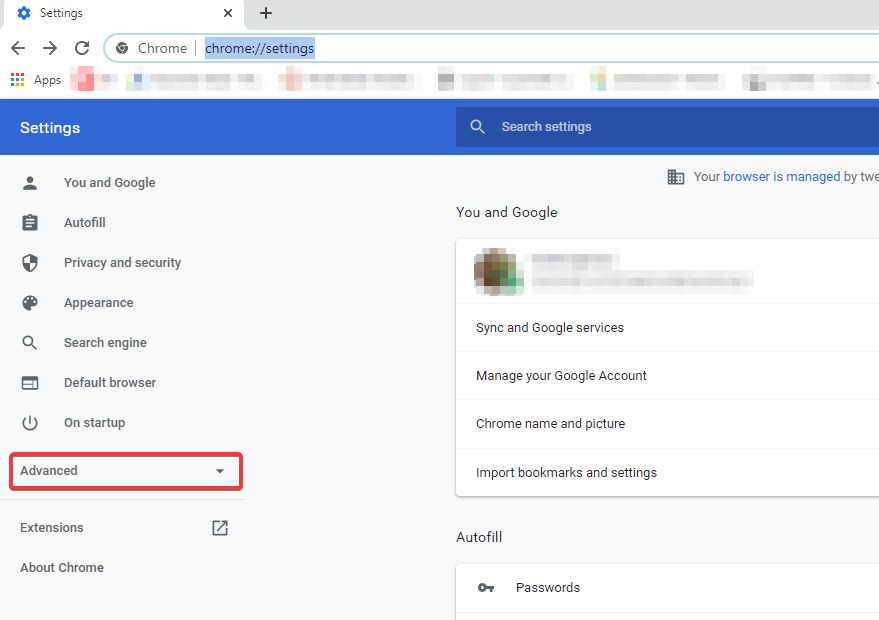Click the browser is managed link
This screenshot has height=620, width=879.
(x=781, y=176)
